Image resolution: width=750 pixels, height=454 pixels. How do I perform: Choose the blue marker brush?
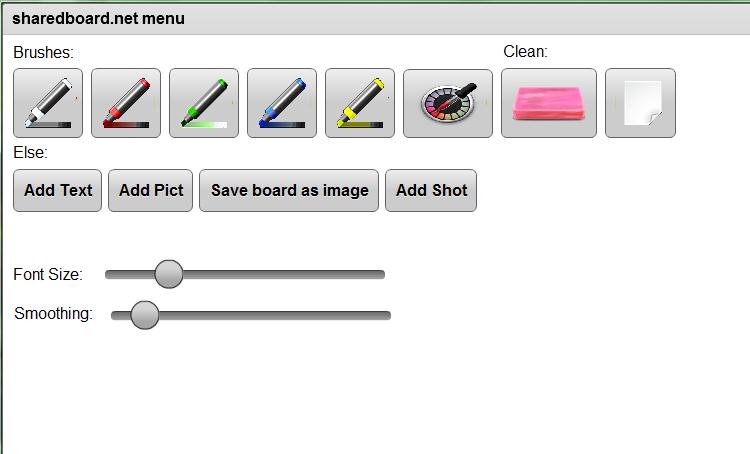pyautogui.click(x=282, y=103)
